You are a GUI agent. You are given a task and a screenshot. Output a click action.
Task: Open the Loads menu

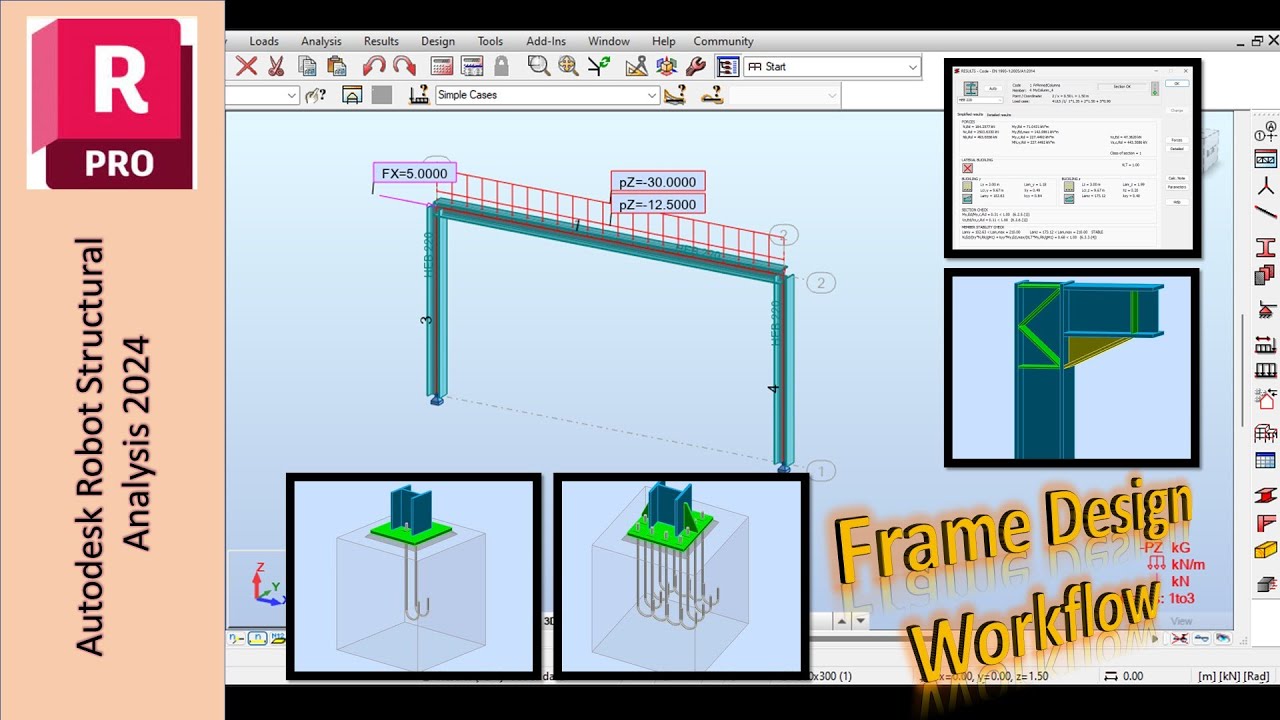click(x=264, y=41)
